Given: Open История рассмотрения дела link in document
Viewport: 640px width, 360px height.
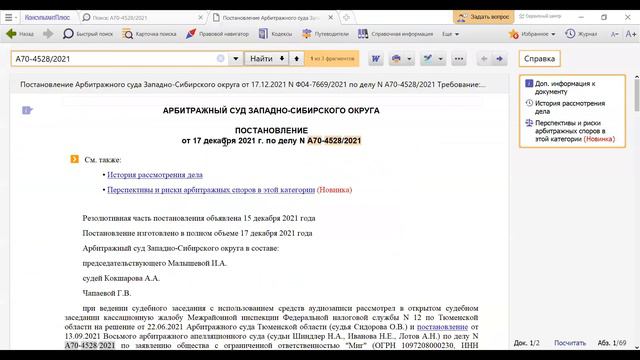Looking at the screenshot, I should click(x=155, y=175).
